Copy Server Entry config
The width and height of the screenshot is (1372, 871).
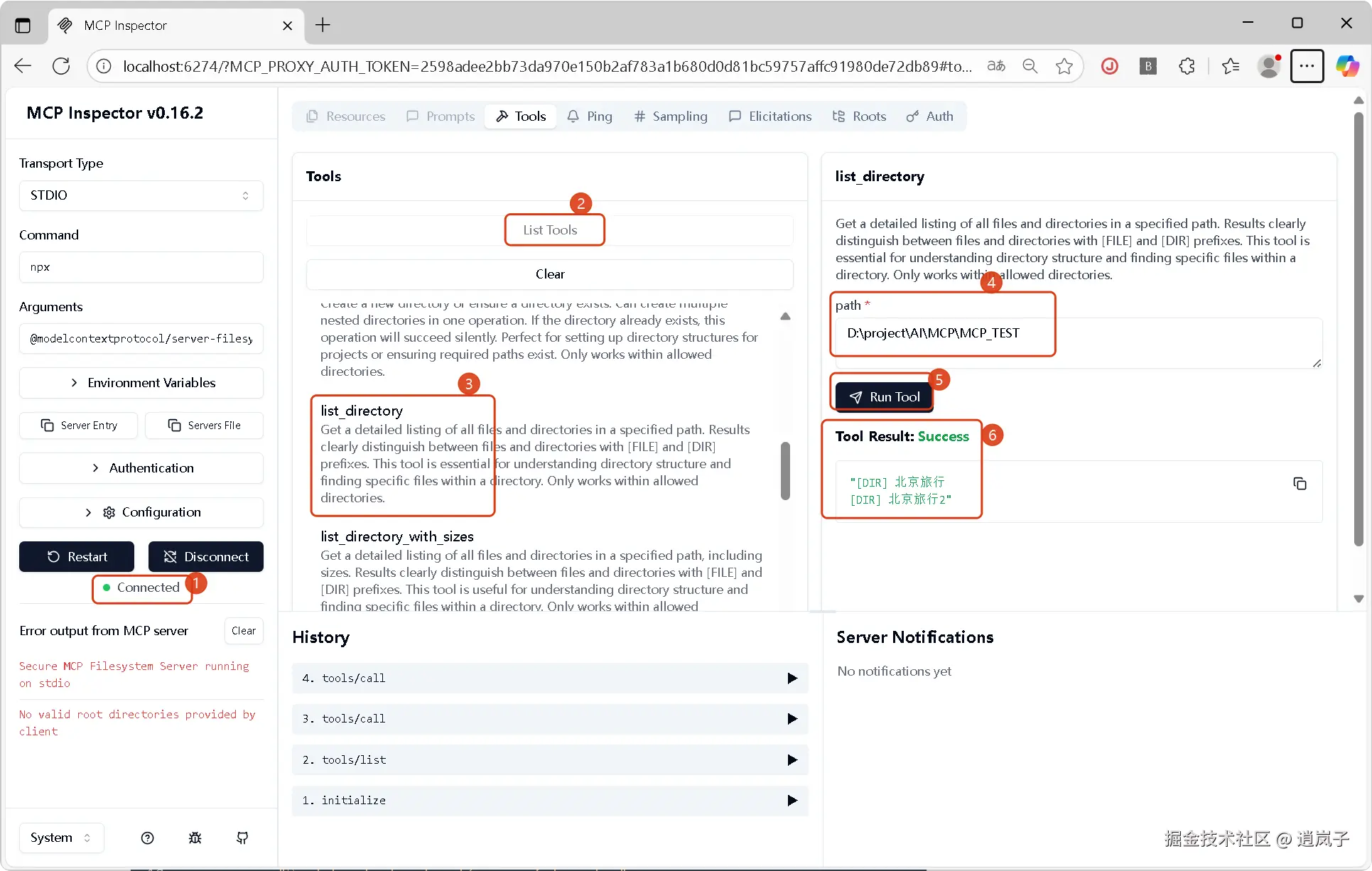[79, 425]
